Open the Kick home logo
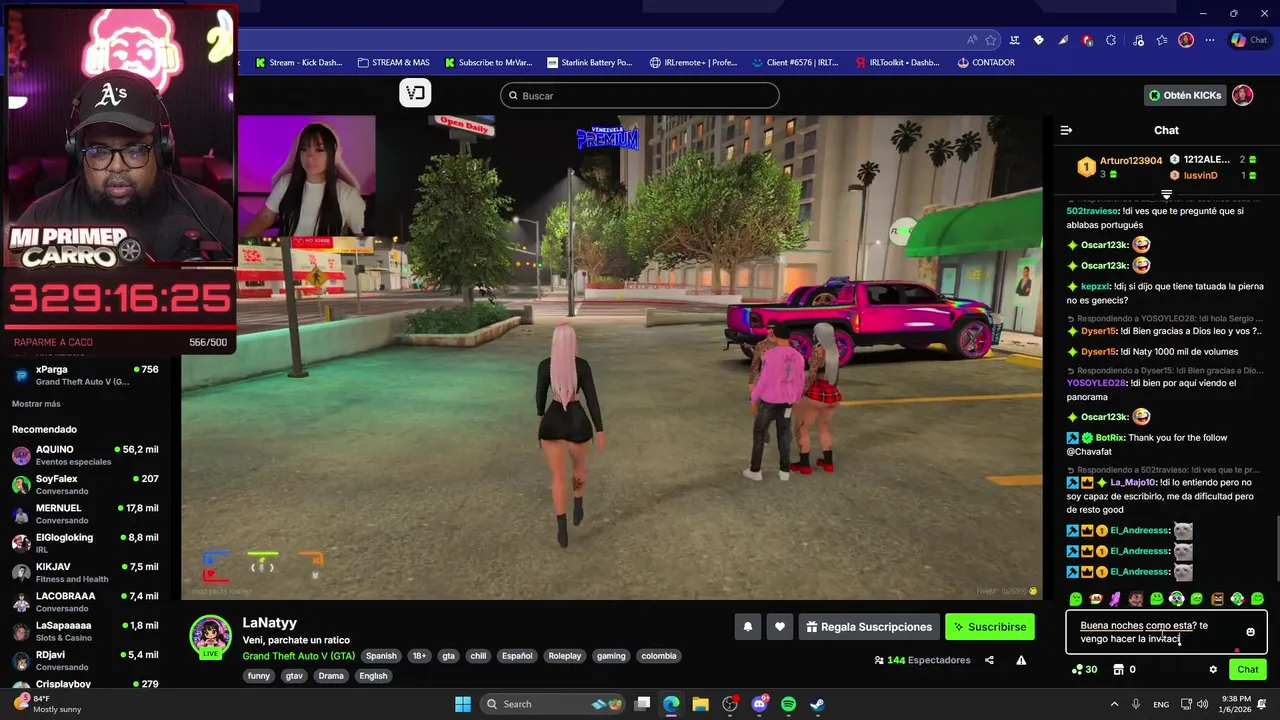The image size is (1280, 720). click(x=415, y=93)
